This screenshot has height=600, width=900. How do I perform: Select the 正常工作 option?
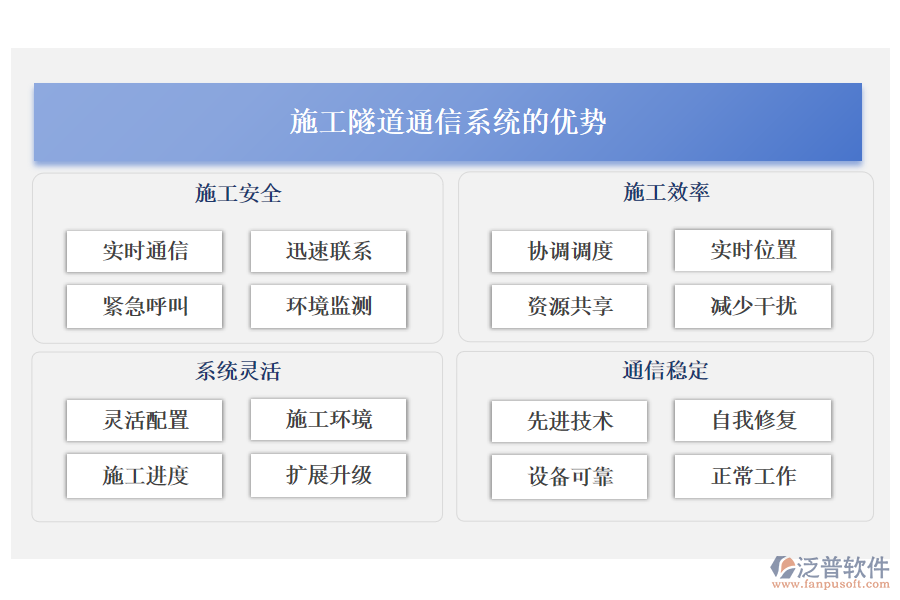pyautogui.click(x=753, y=476)
